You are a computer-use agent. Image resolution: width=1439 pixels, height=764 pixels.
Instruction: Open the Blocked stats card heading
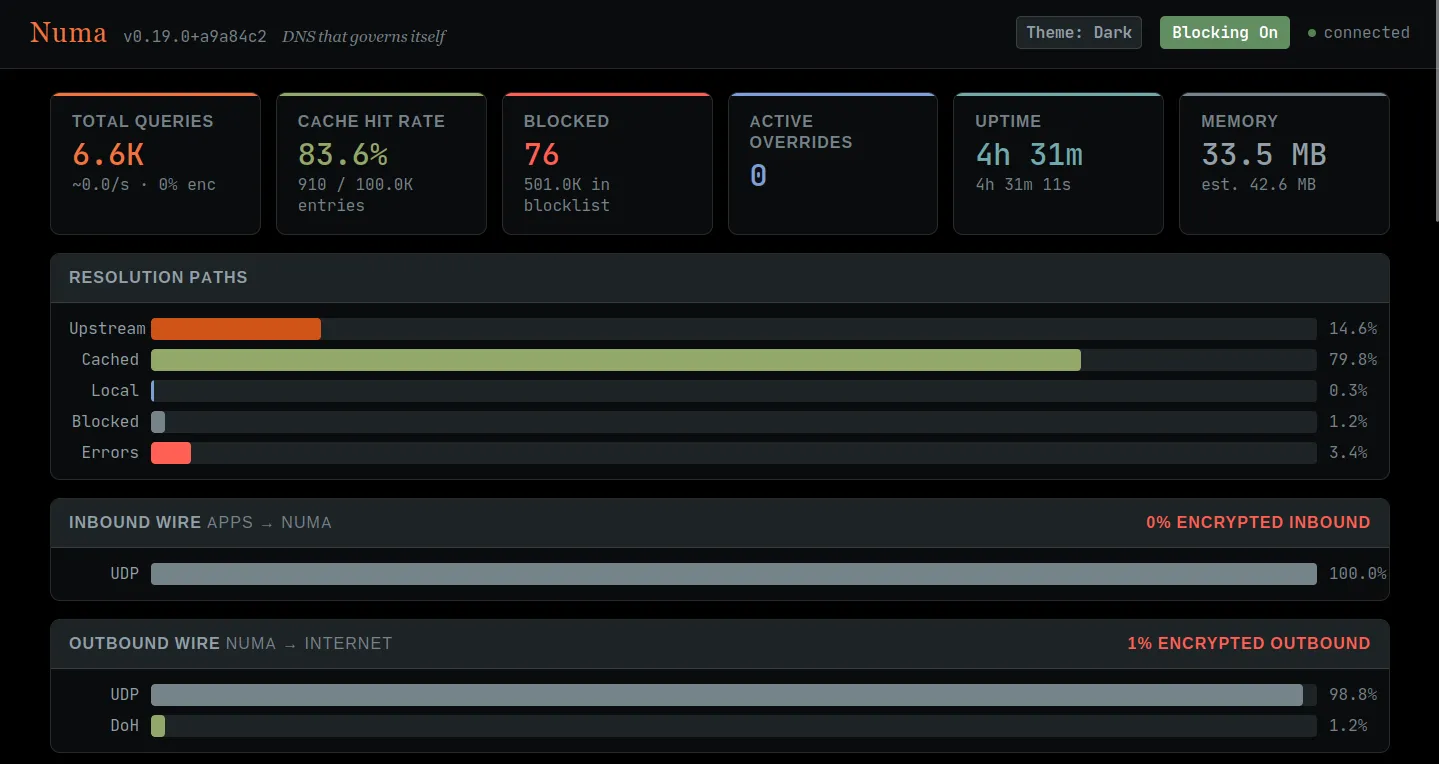point(566,121)
